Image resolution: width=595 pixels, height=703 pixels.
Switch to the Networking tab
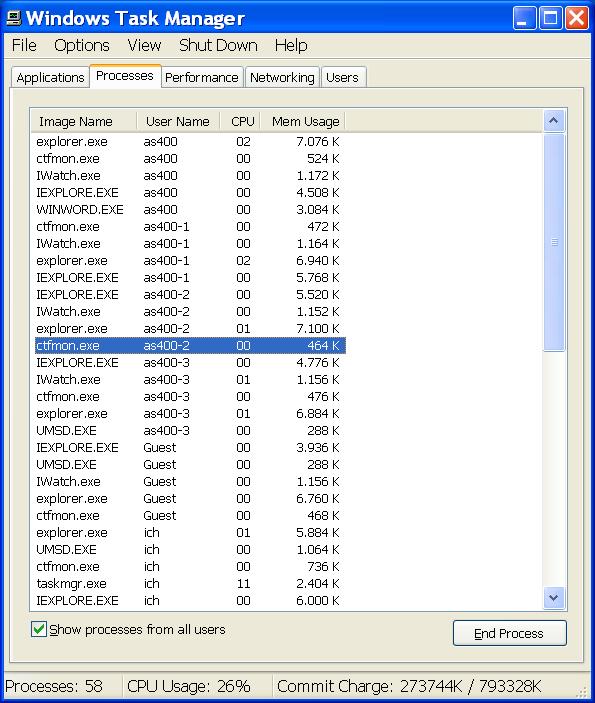click(282, 78)
